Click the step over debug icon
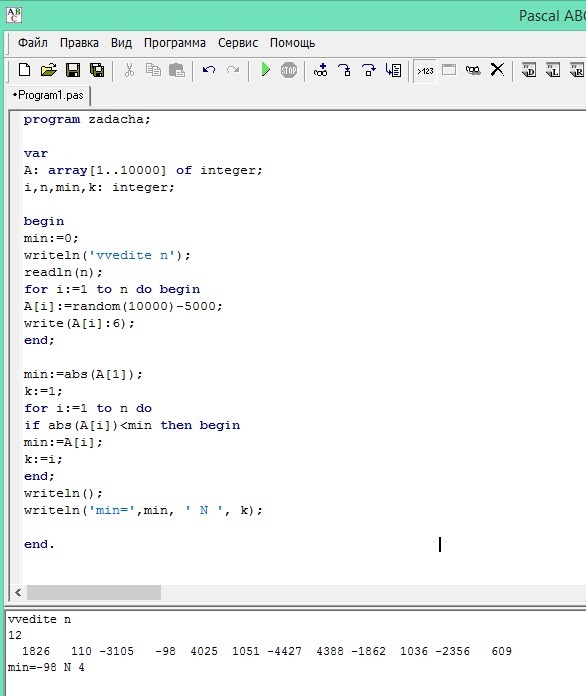586x696 pixels. pyautogui.click(x=368, y=70)
